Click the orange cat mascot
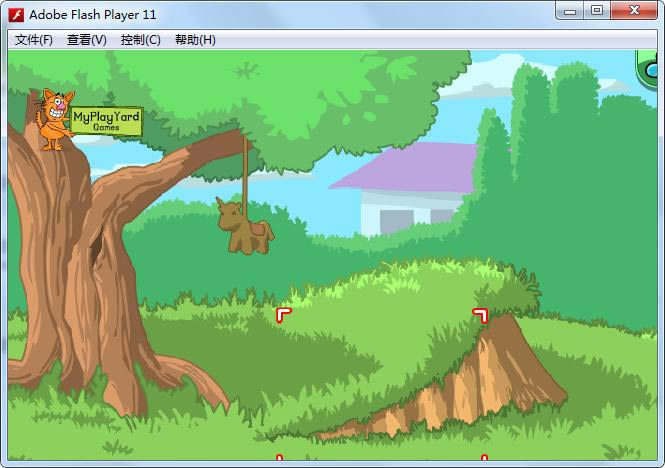665x468 pixels. pyautogui.click(x=55, y=120)
